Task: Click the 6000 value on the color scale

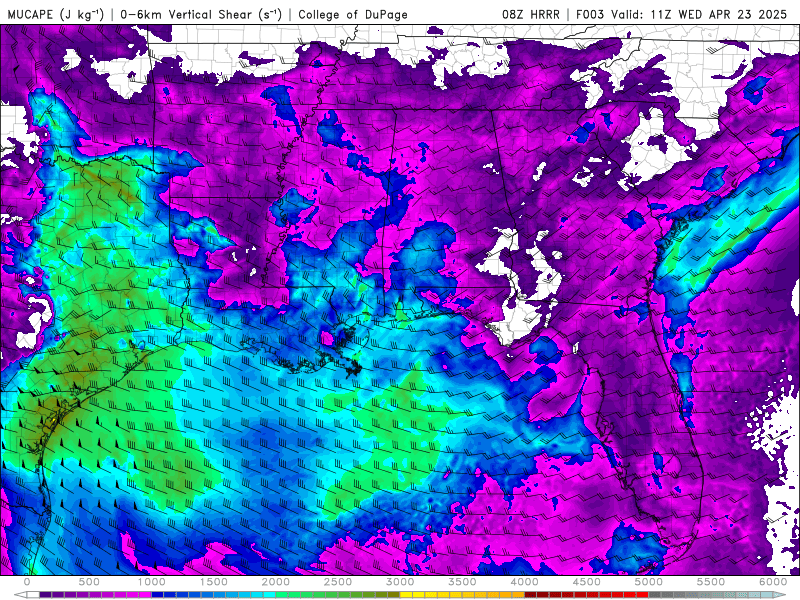Action: 773,582
